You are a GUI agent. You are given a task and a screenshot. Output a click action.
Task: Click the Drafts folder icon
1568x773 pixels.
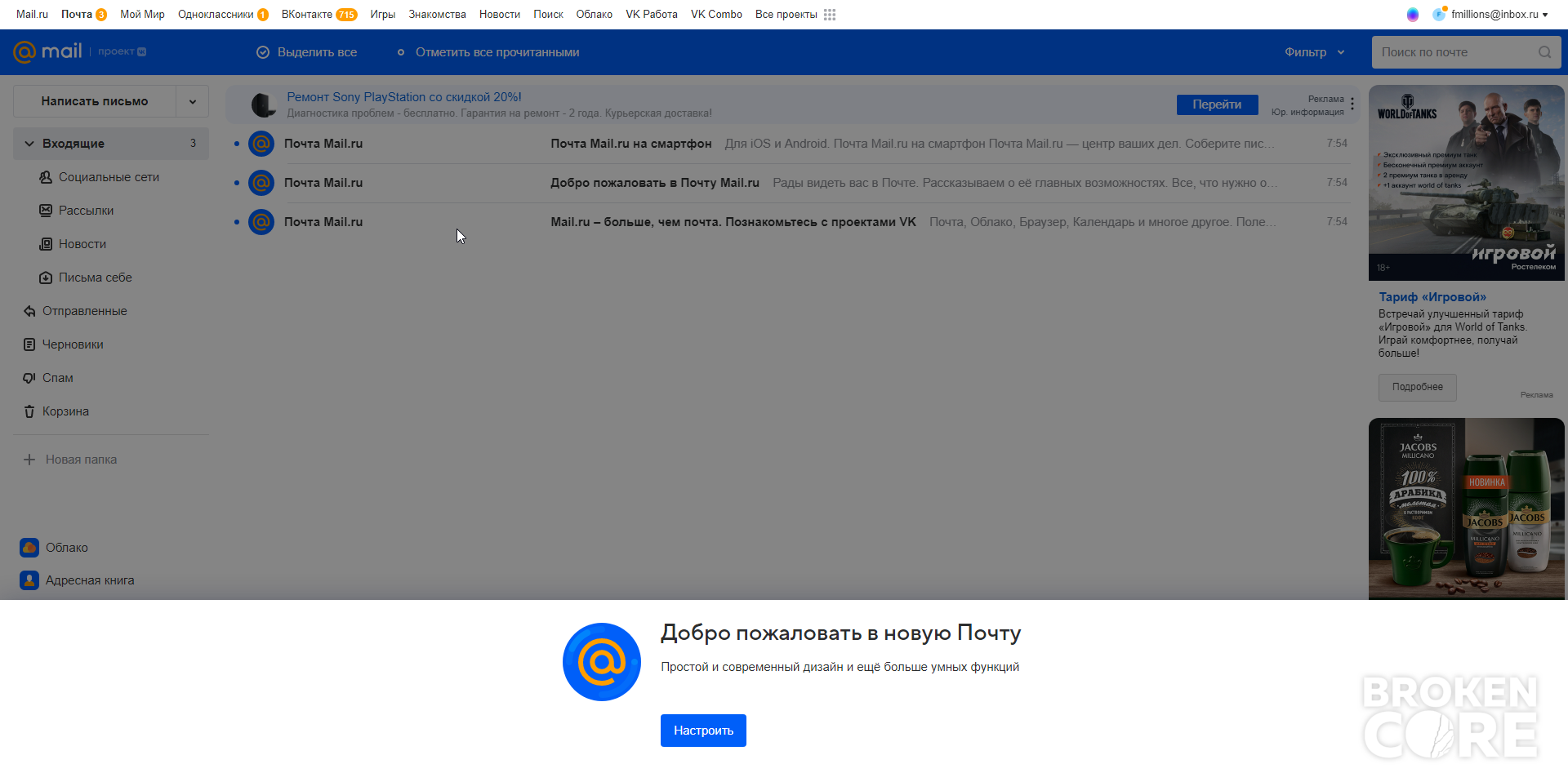coord(29,344)
